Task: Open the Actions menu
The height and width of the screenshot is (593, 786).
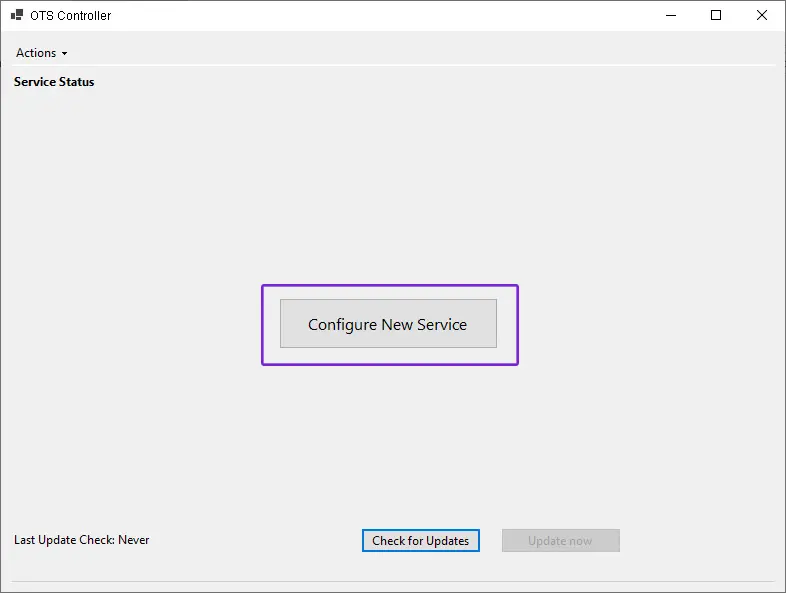Action: point(37,53)
